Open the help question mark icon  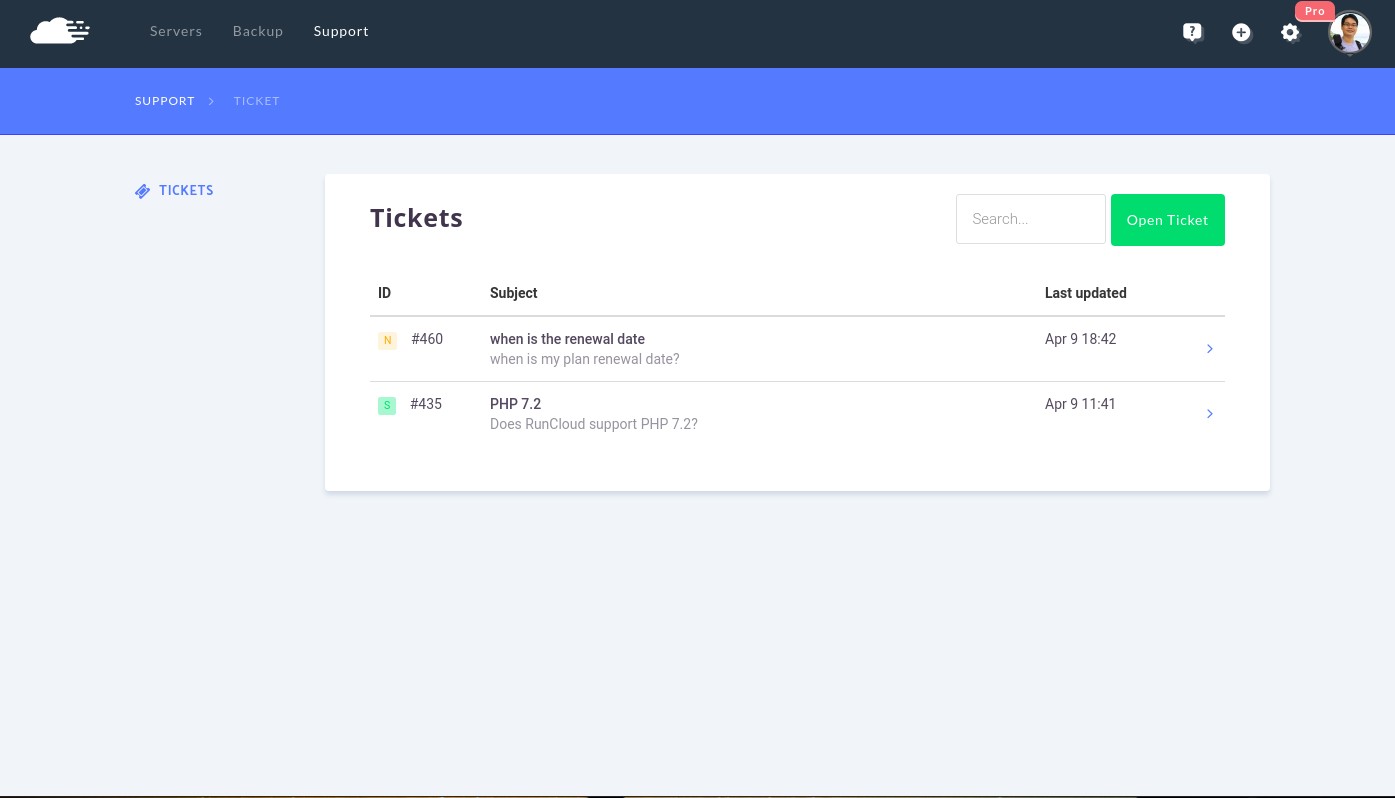1192,32
